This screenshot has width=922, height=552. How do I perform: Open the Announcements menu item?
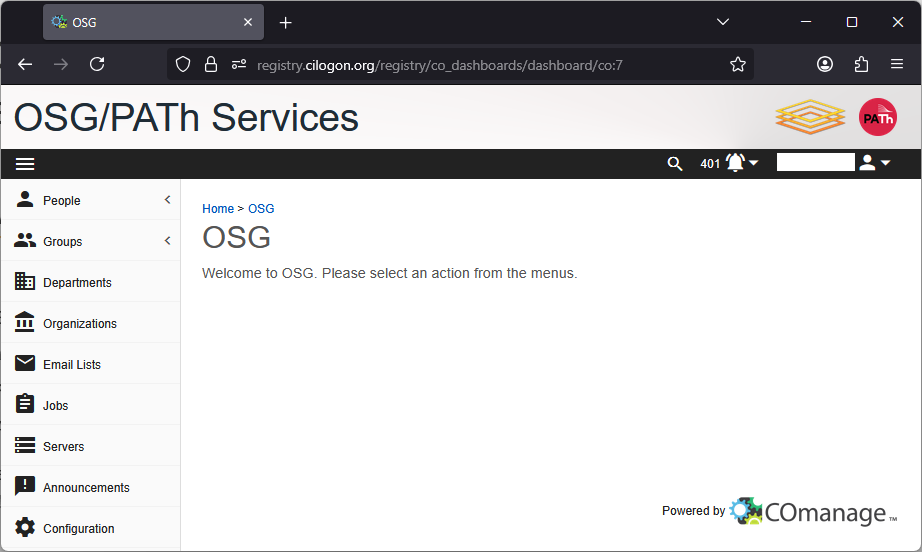coord(91,488)
